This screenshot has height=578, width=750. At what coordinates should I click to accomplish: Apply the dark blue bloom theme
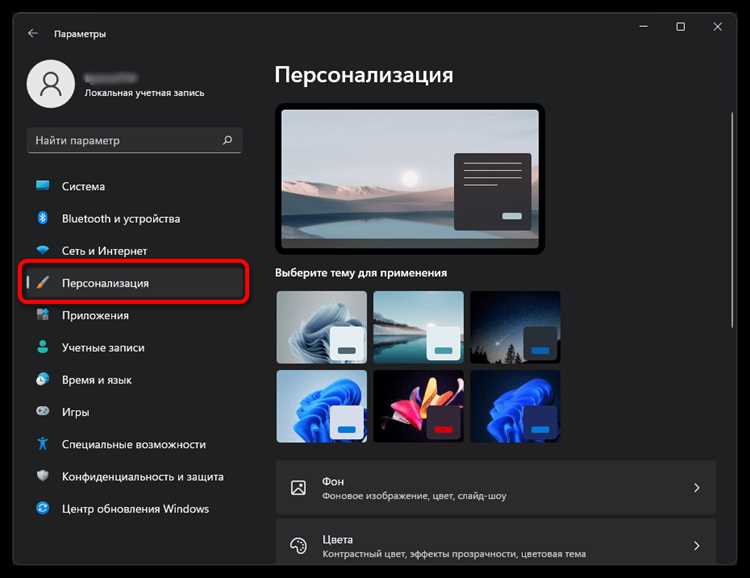pyautogui.click(x=515, y=406)
